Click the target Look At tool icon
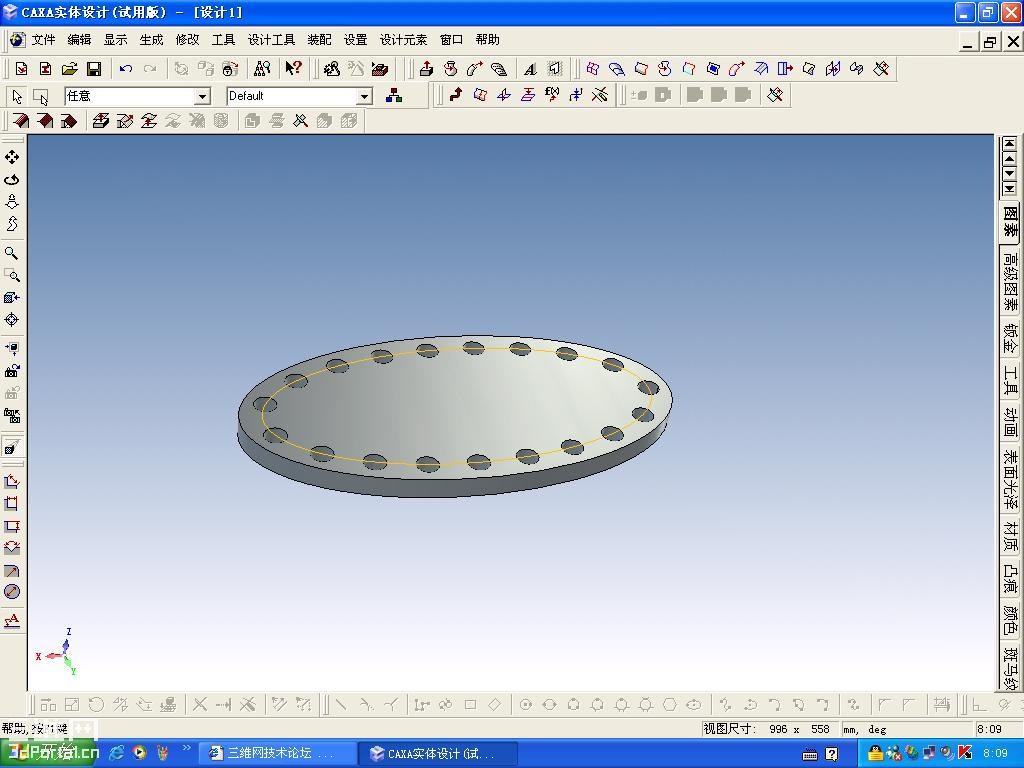Screen dimensions: 1024x768 (12, 319)
